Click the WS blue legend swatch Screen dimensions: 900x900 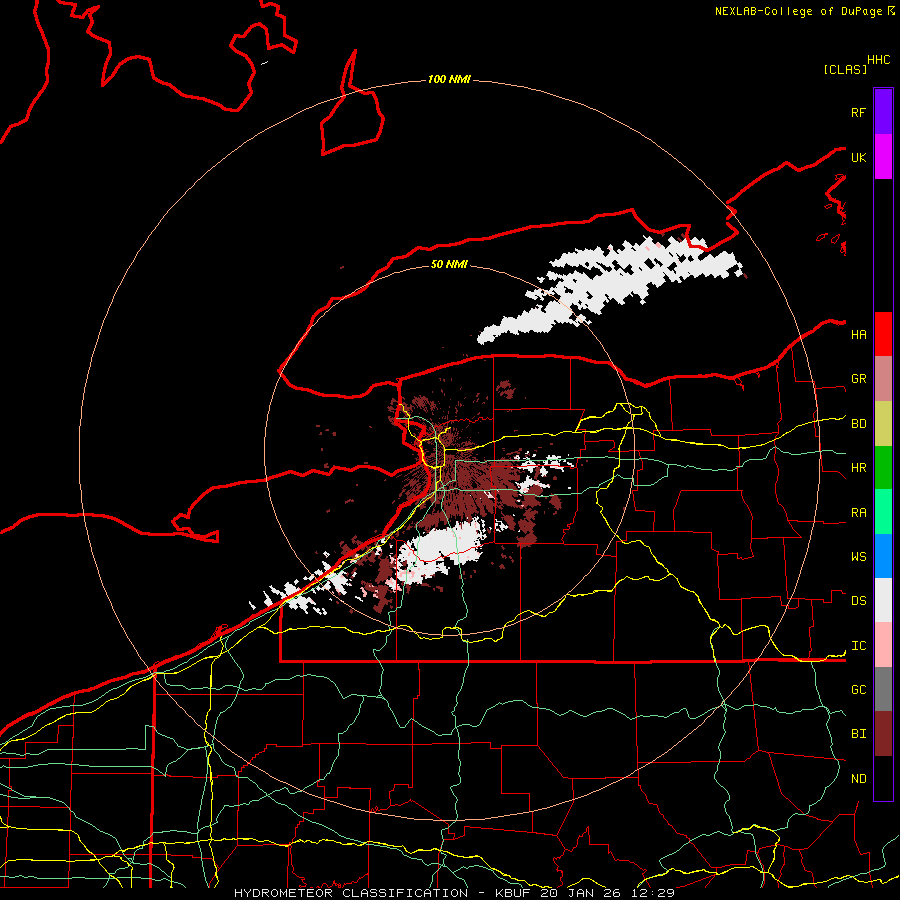883,556
